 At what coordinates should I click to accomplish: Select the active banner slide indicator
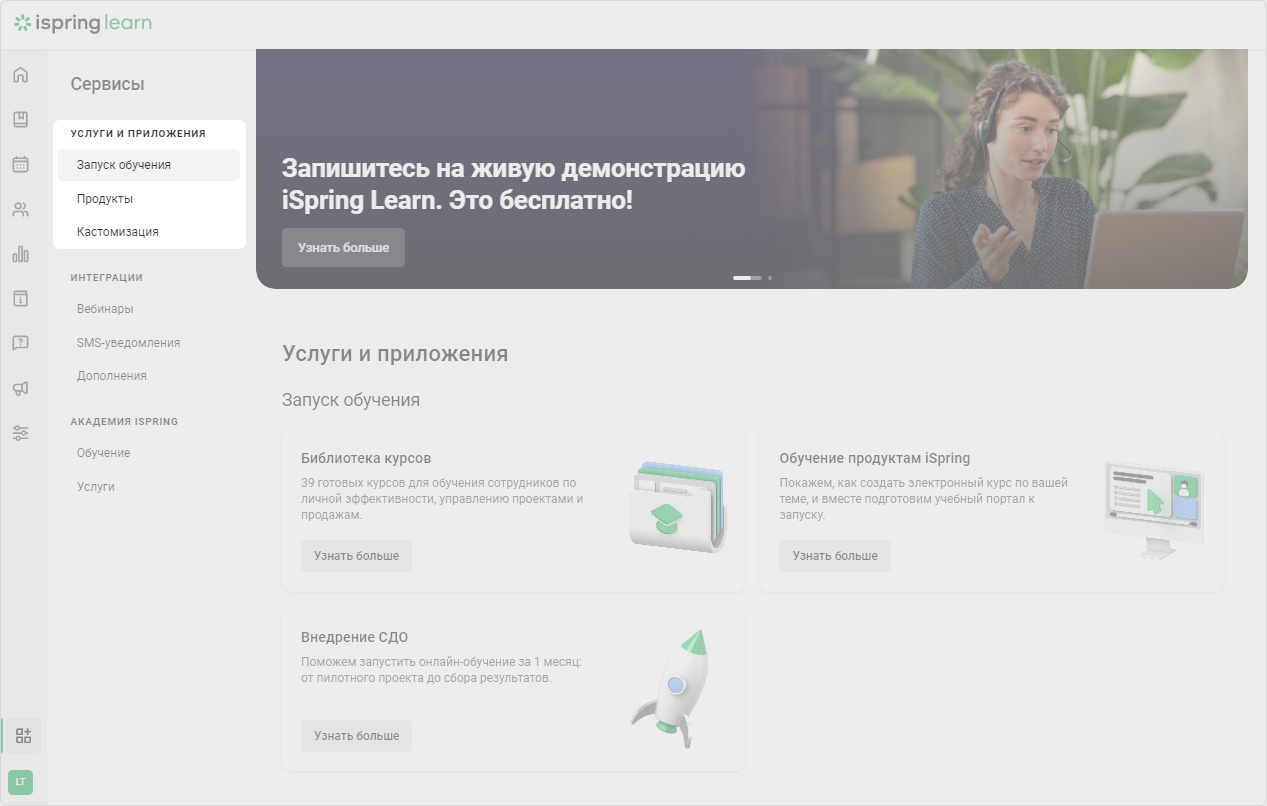pyautogui.click(x=747, y=278)
